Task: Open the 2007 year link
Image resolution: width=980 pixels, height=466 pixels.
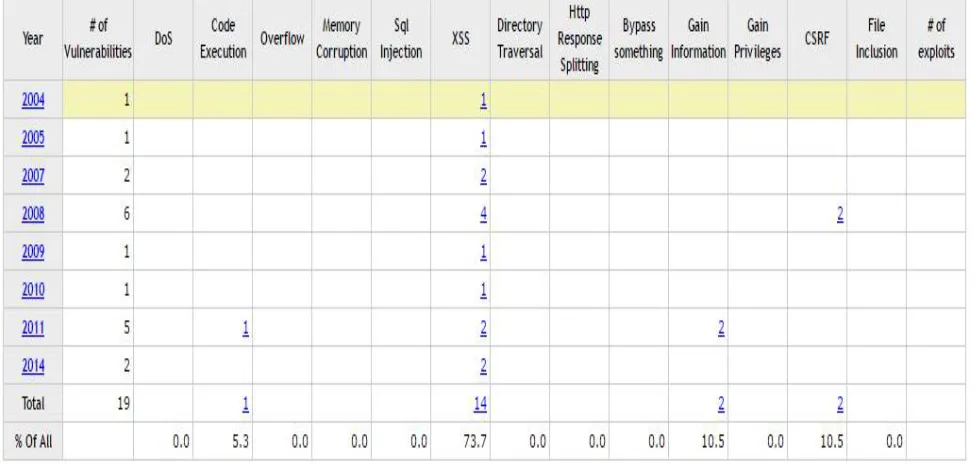Action: tap(33, 176)
